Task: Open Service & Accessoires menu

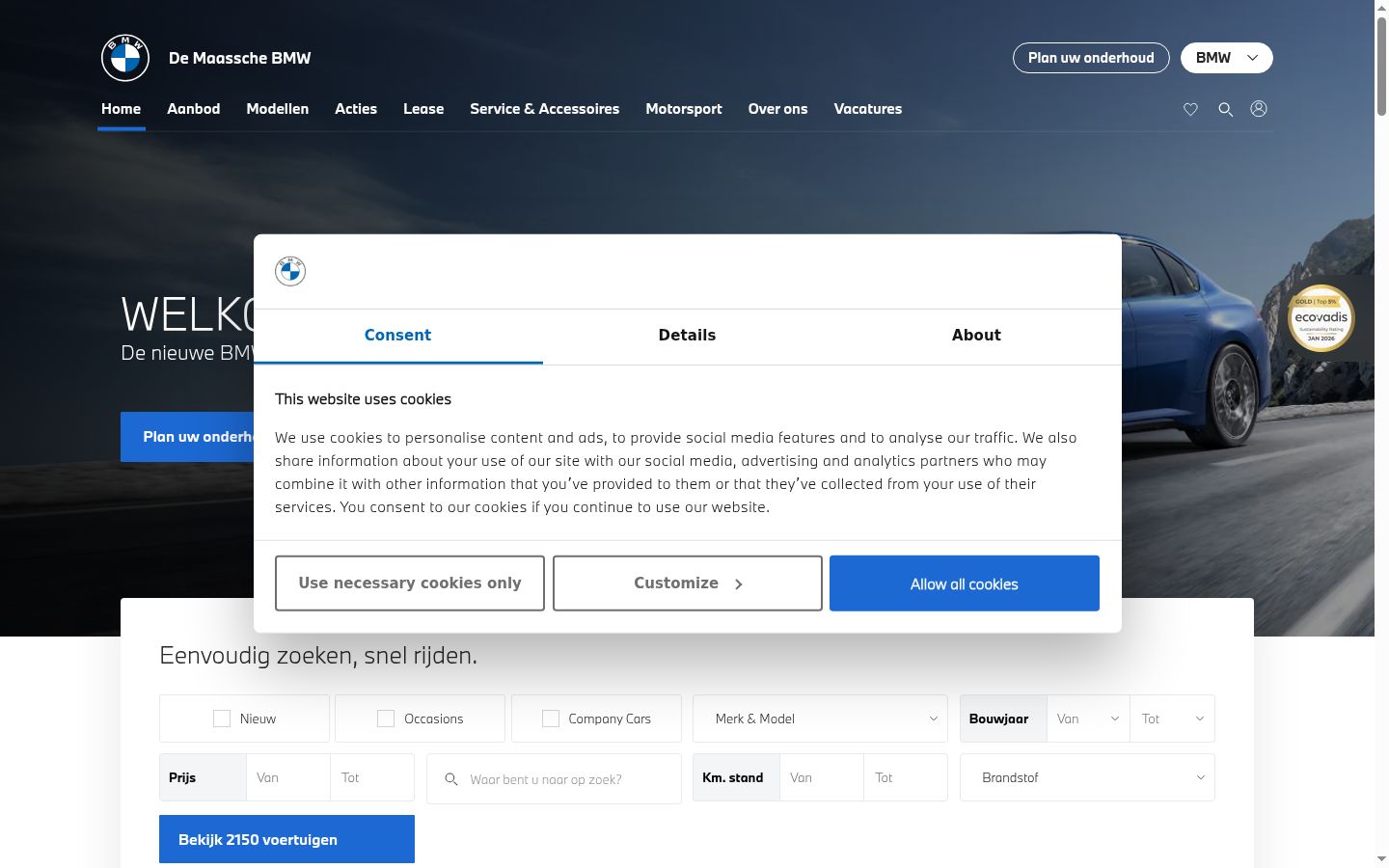Action: 545,109
